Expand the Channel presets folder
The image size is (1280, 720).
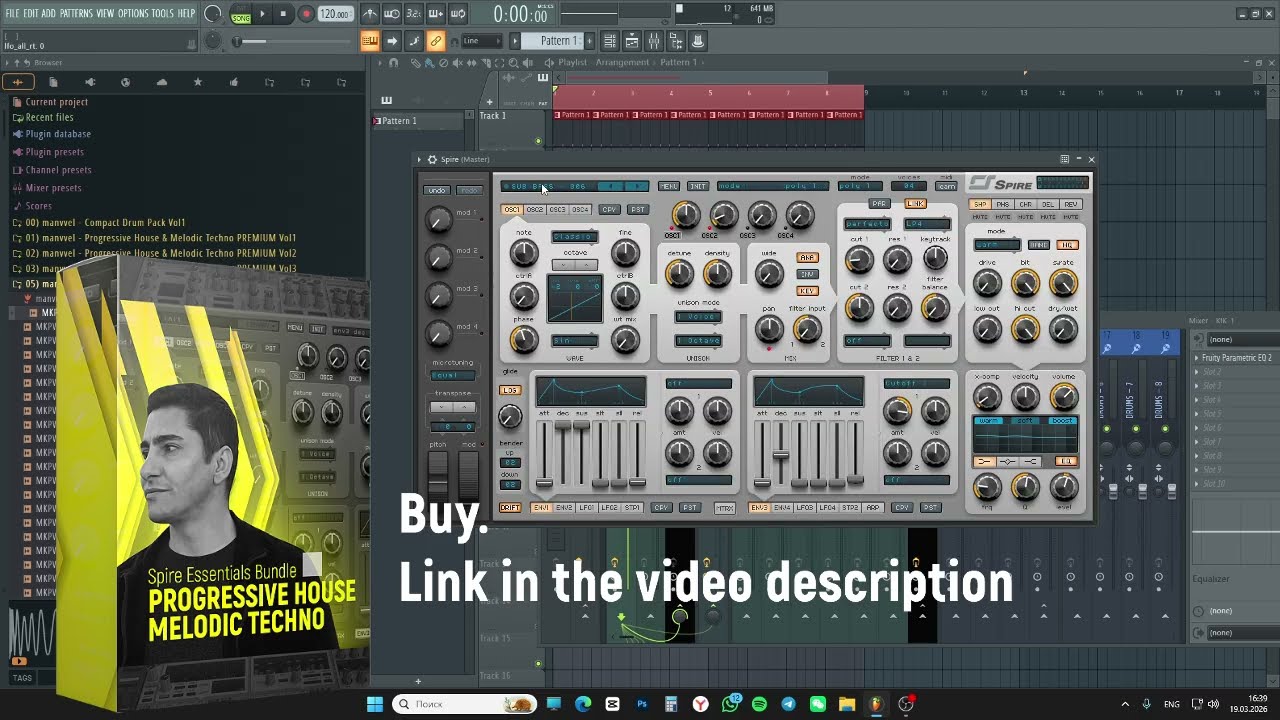(x=58, y=170)
